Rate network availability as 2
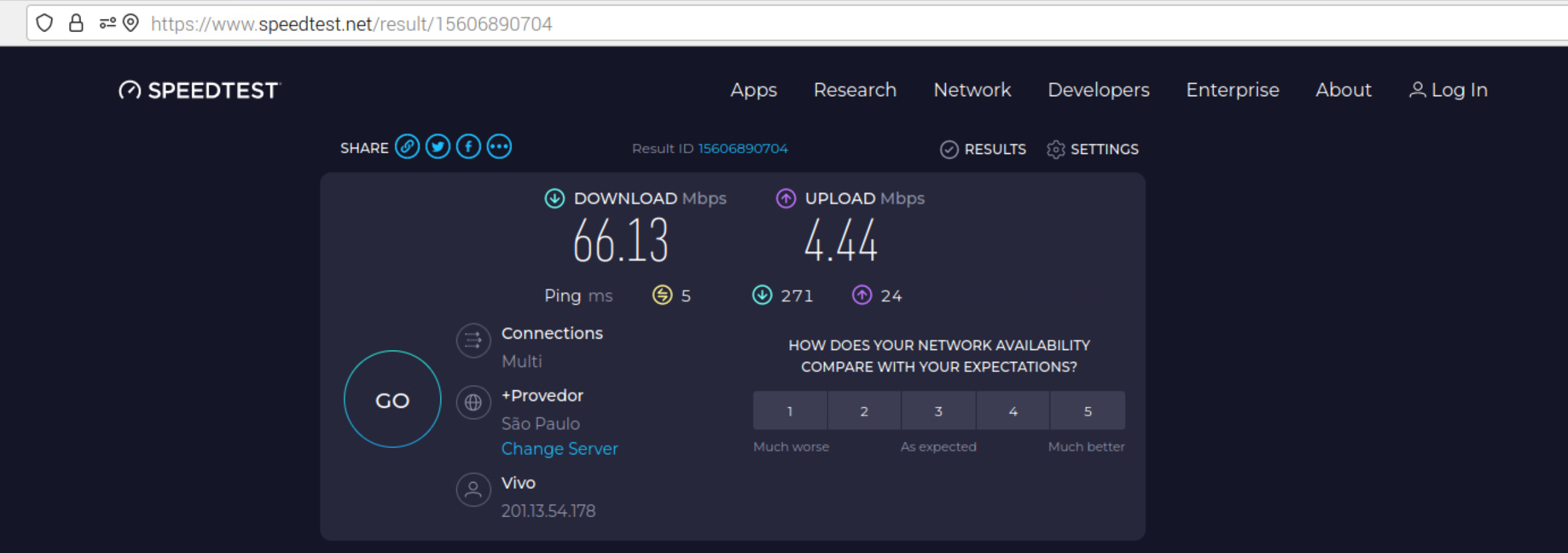The width and height of the screenshot is (1568, 553). (x=864, y=411)
